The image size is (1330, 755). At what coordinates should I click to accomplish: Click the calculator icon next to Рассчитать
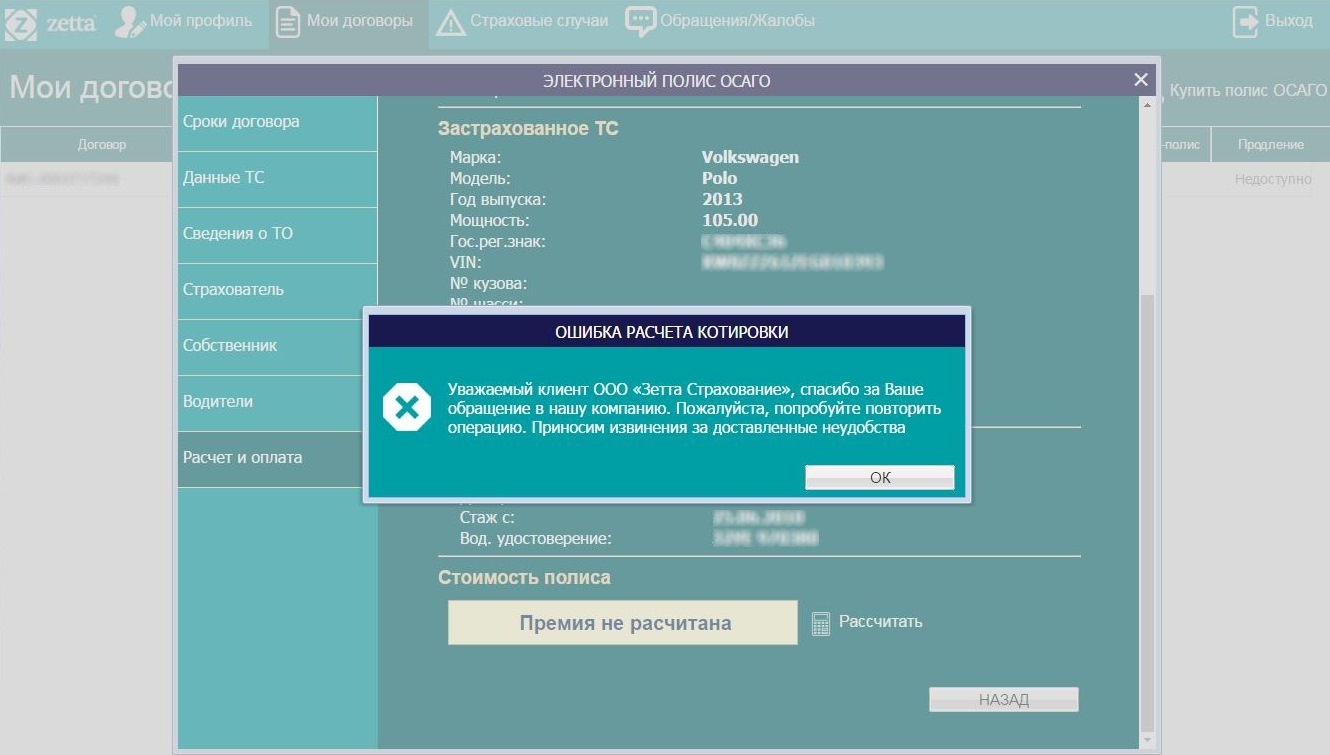(821, 624)
